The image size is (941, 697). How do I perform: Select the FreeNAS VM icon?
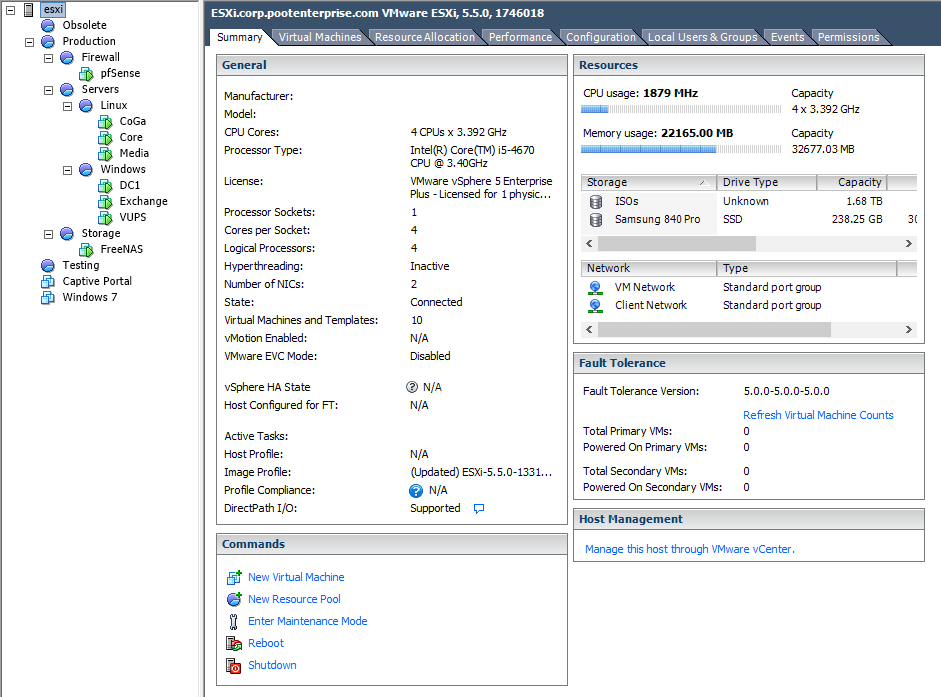click(x=86, y=249)
